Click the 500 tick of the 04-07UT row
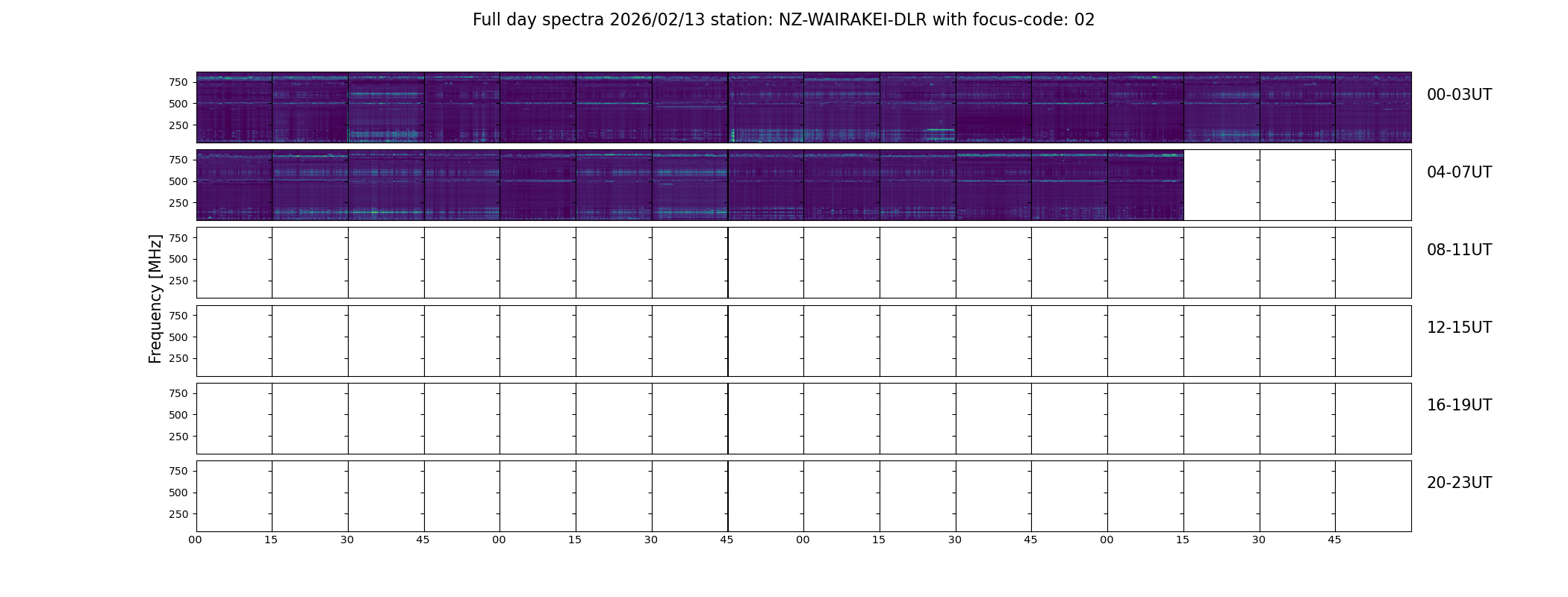Image resolution: width=1568 pixels, height=597 pixels. coord(178,181)
